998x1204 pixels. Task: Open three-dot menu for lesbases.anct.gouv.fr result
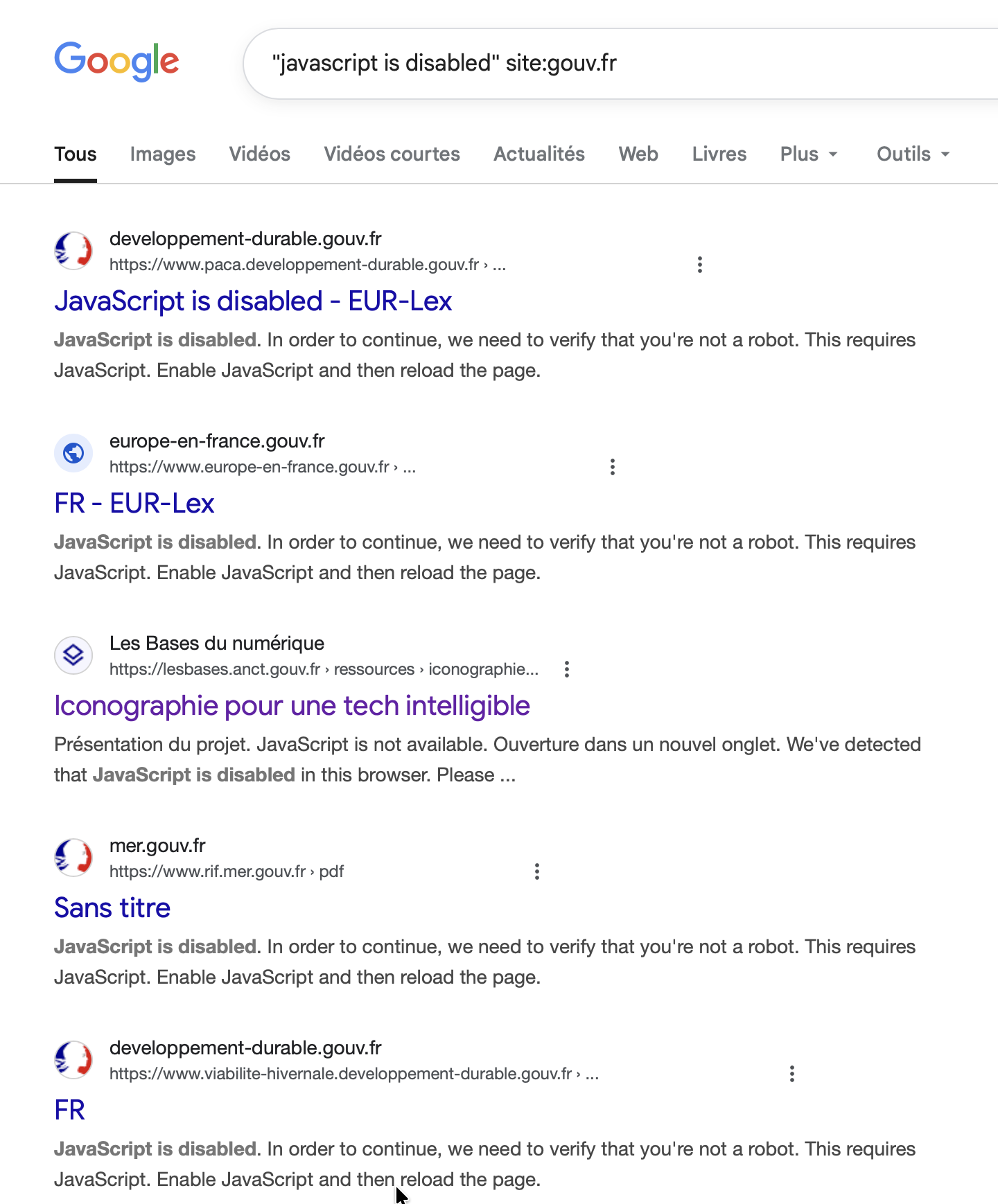click(x=567, y=669)
